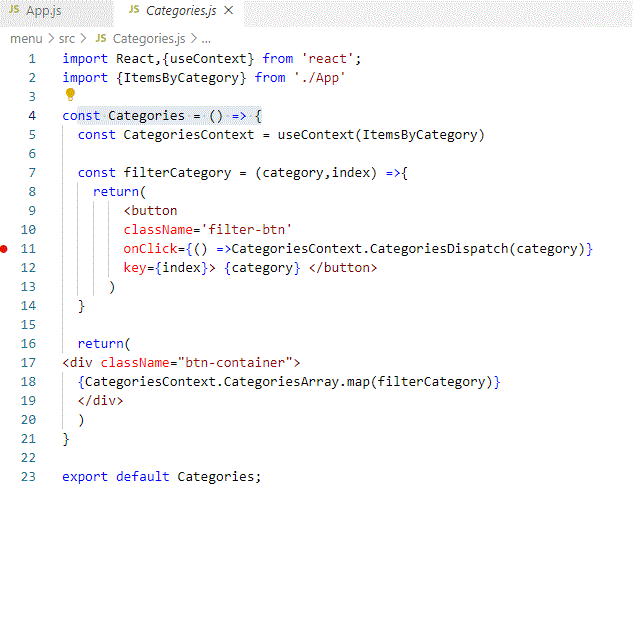Screen dimensions: 633x618
Task: Click 'export' keyword on line 23
Action: tap(85, 477)
